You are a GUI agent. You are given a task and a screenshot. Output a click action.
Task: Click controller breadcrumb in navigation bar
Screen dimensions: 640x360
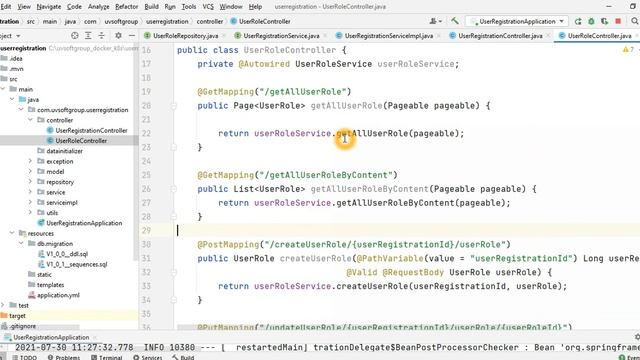pos(210,21)
